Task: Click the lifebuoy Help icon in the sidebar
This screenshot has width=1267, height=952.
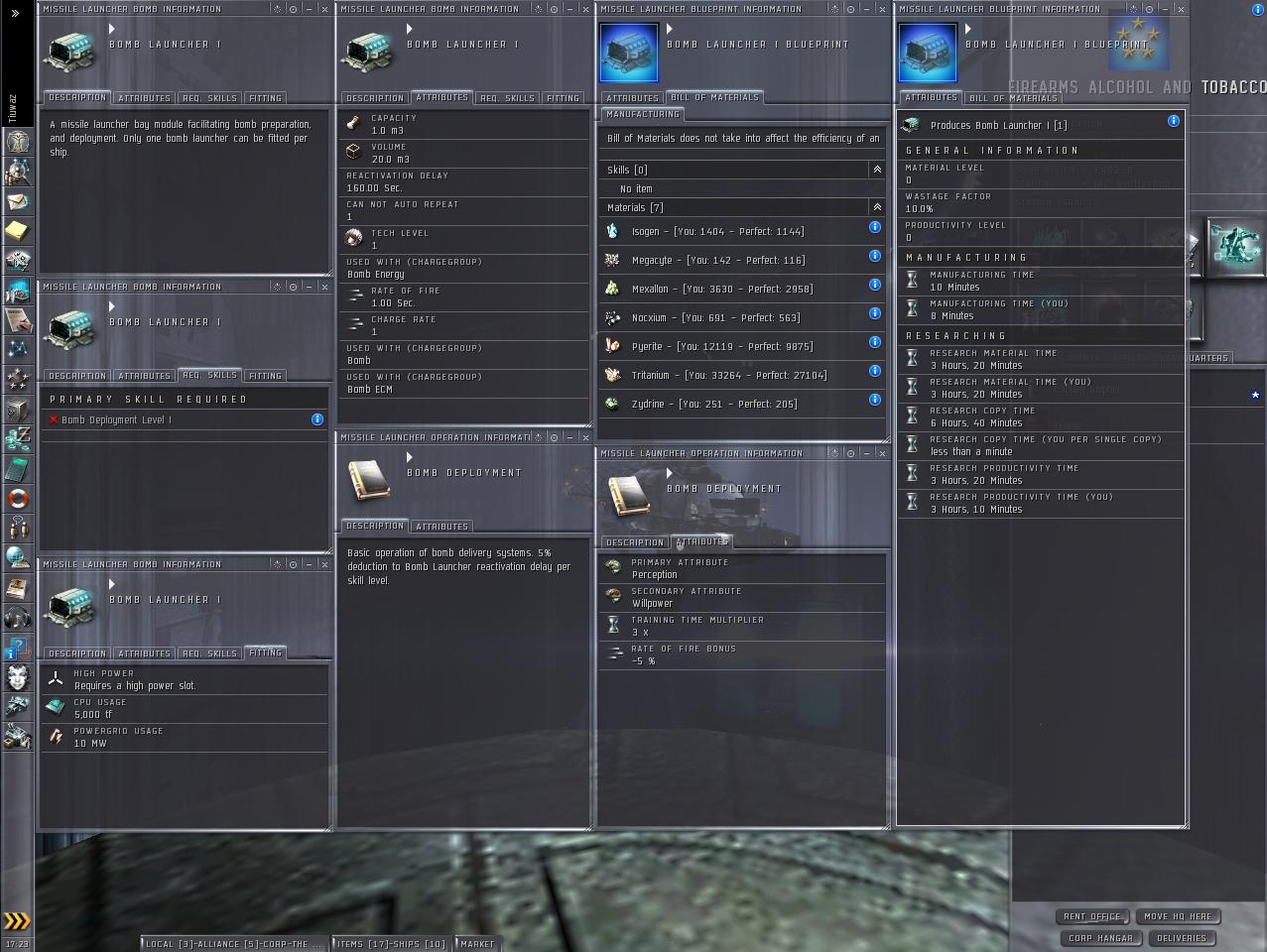Action: pyautogui.click(x=17, y=498)
